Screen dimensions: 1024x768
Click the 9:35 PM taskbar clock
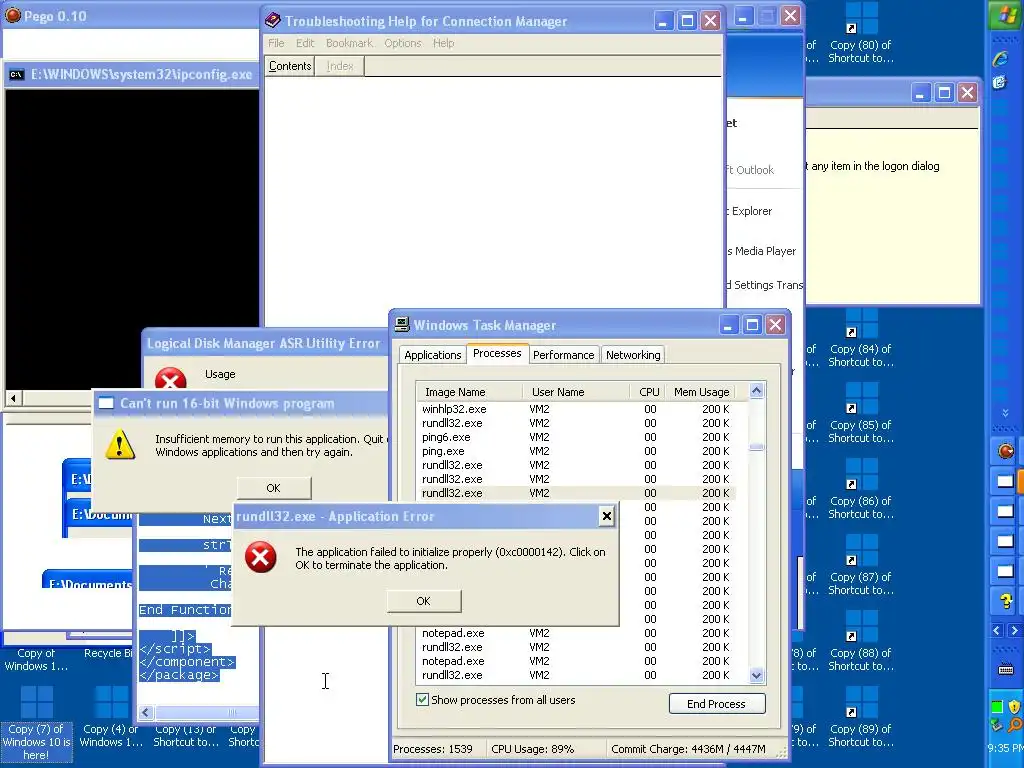1006,748
